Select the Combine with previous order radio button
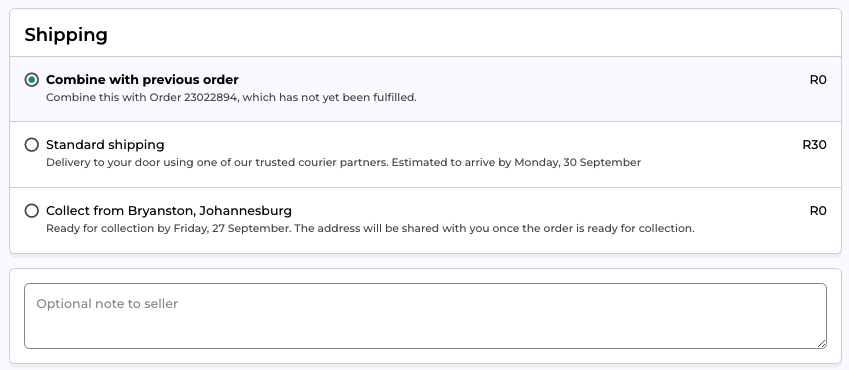Viewport: 849px width, 370px height. pyautogui.click(x=32, y=80)
